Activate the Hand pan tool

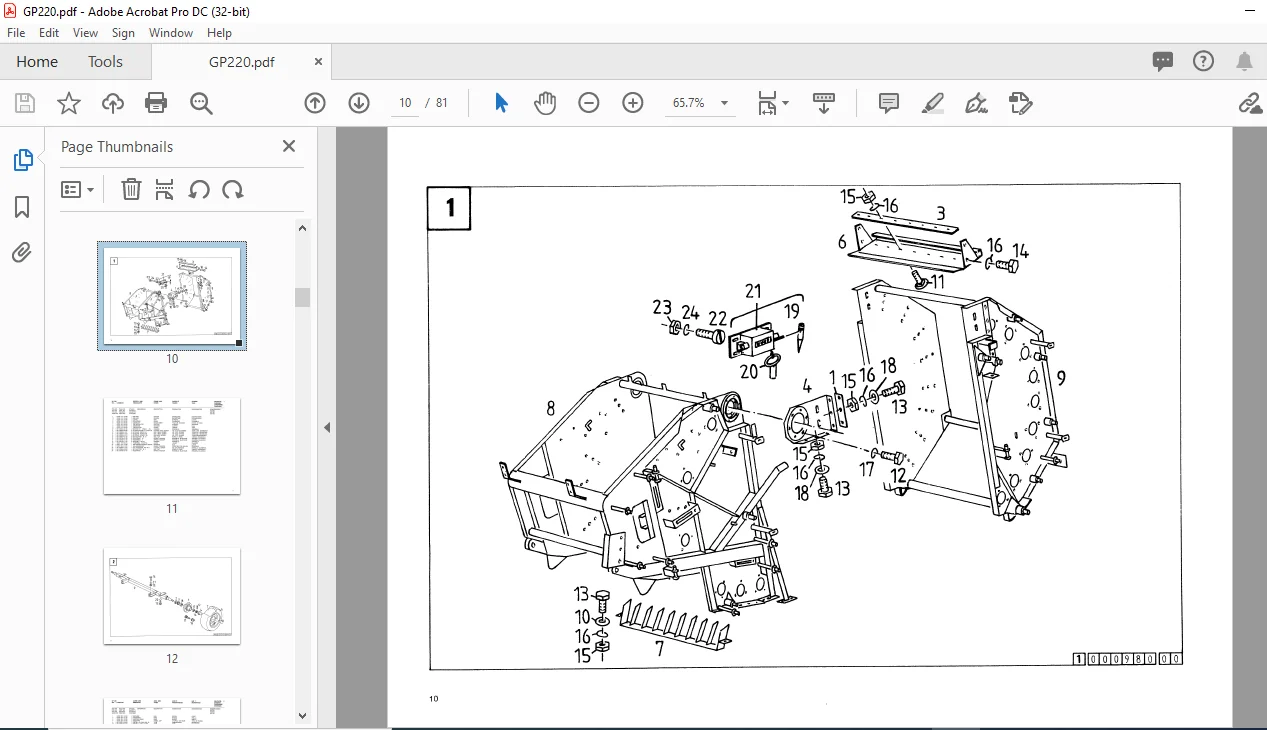[545, 103]
